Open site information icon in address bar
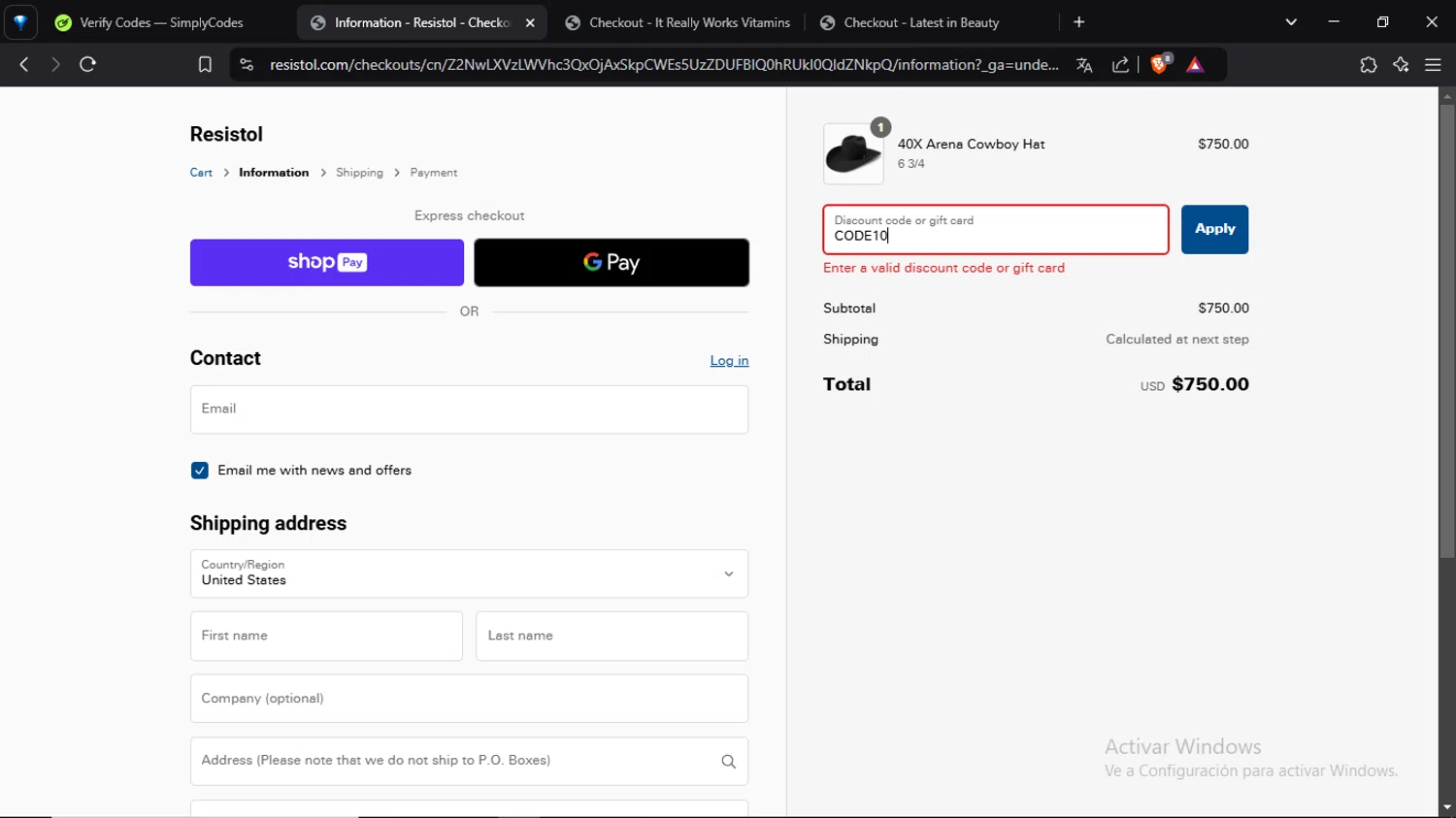Screen dimensions: 1456x818 click(247, 65)
